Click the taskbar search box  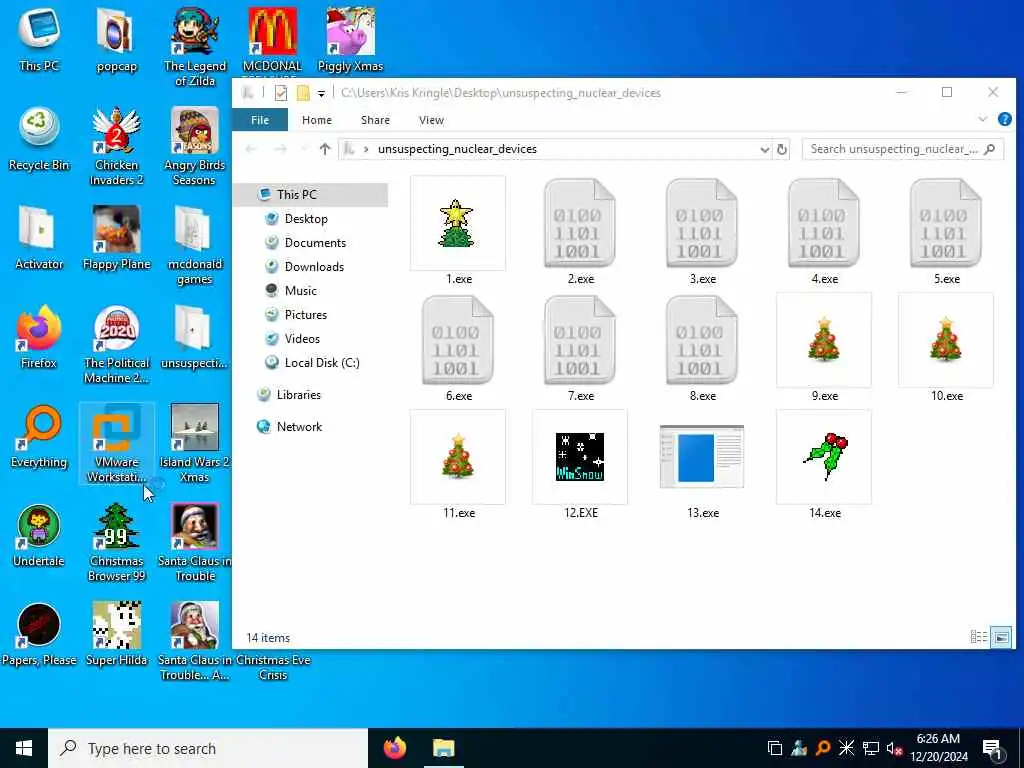[208, 748]
